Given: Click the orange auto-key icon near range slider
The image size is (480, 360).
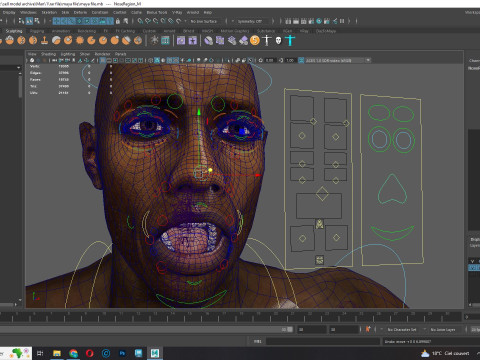Looking at the screenshot, I should (x=368, y=329).
